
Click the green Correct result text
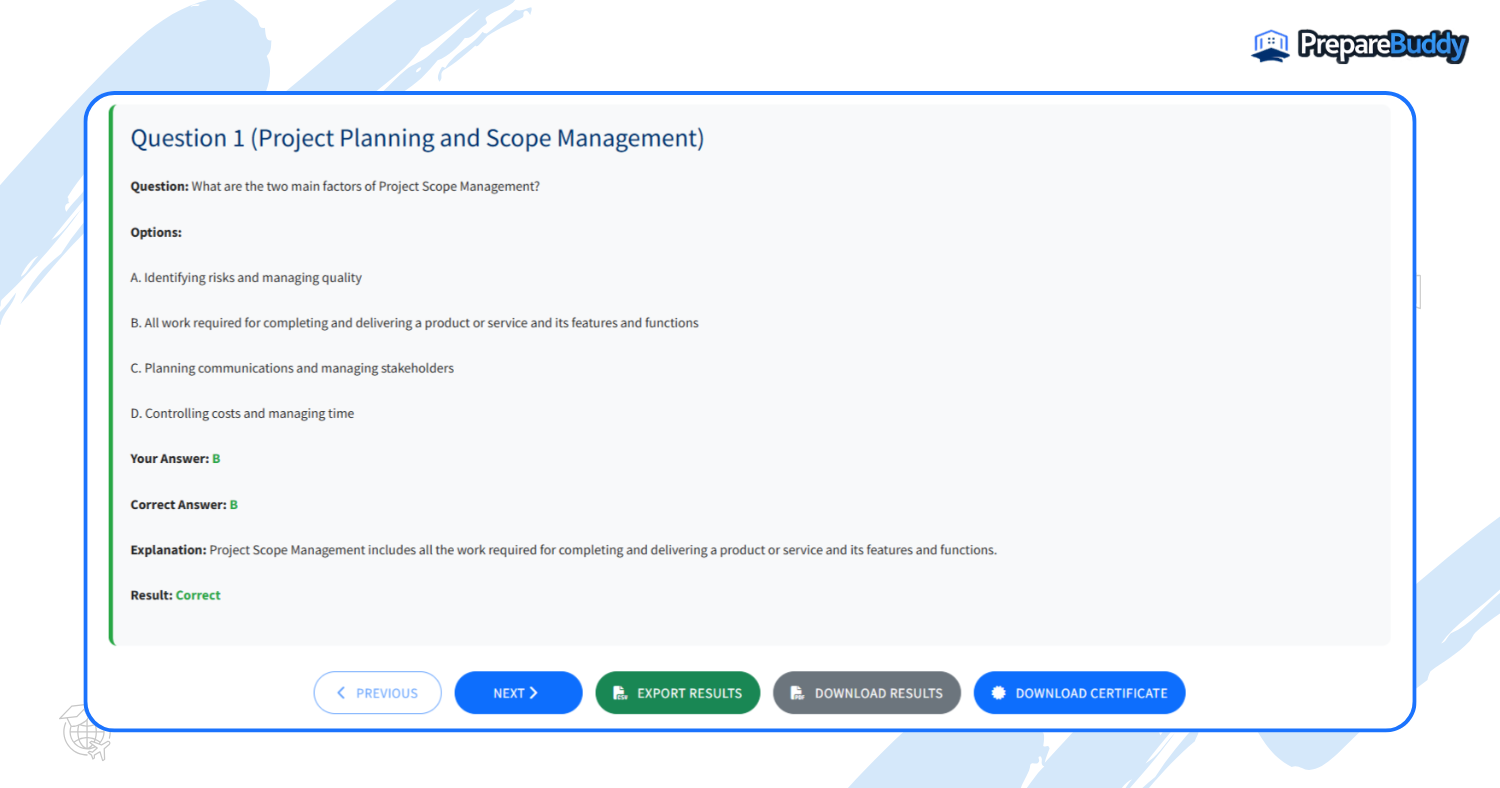(x=197, y=594)
